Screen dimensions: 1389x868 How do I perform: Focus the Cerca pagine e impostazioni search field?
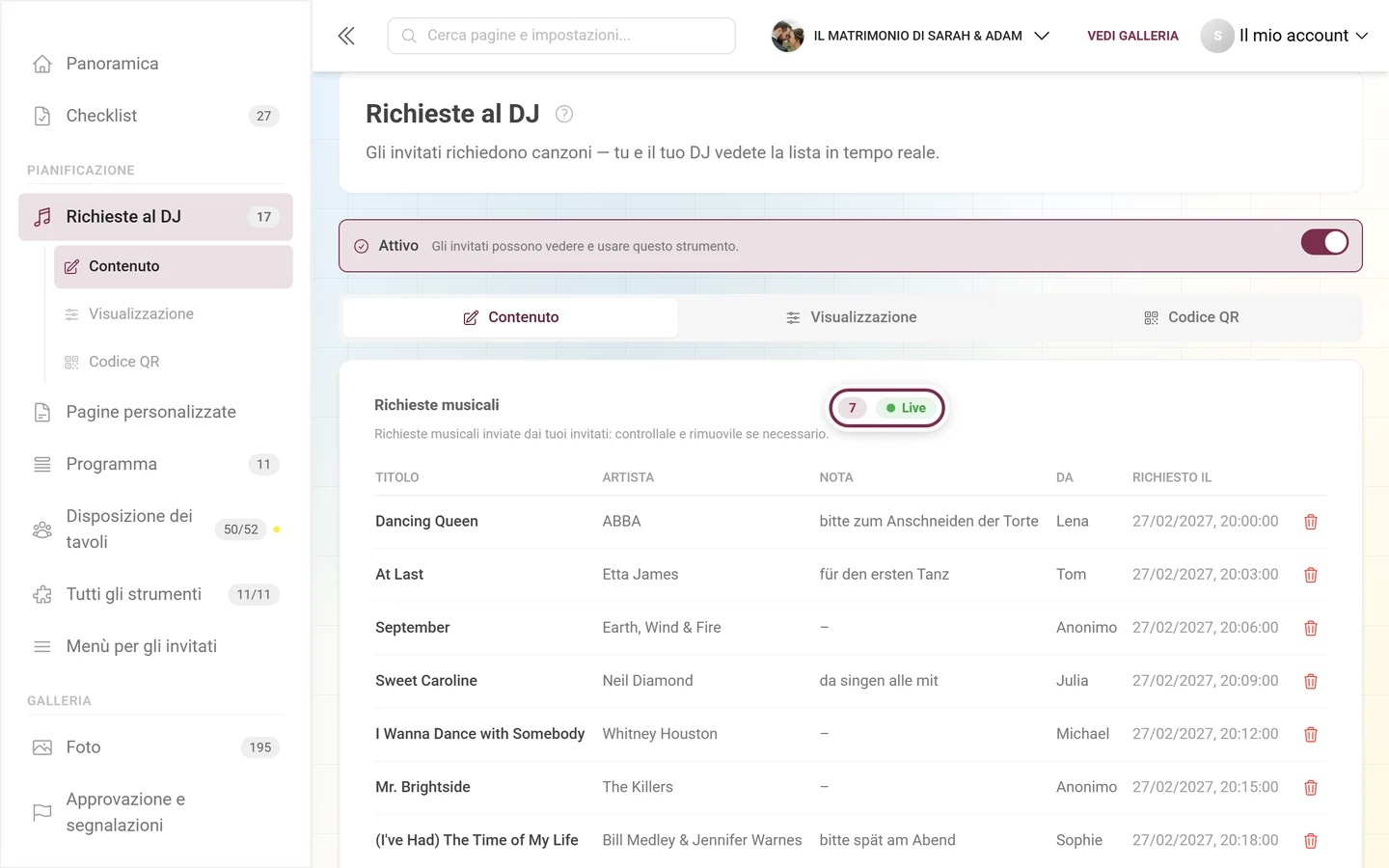click(561, 36)
